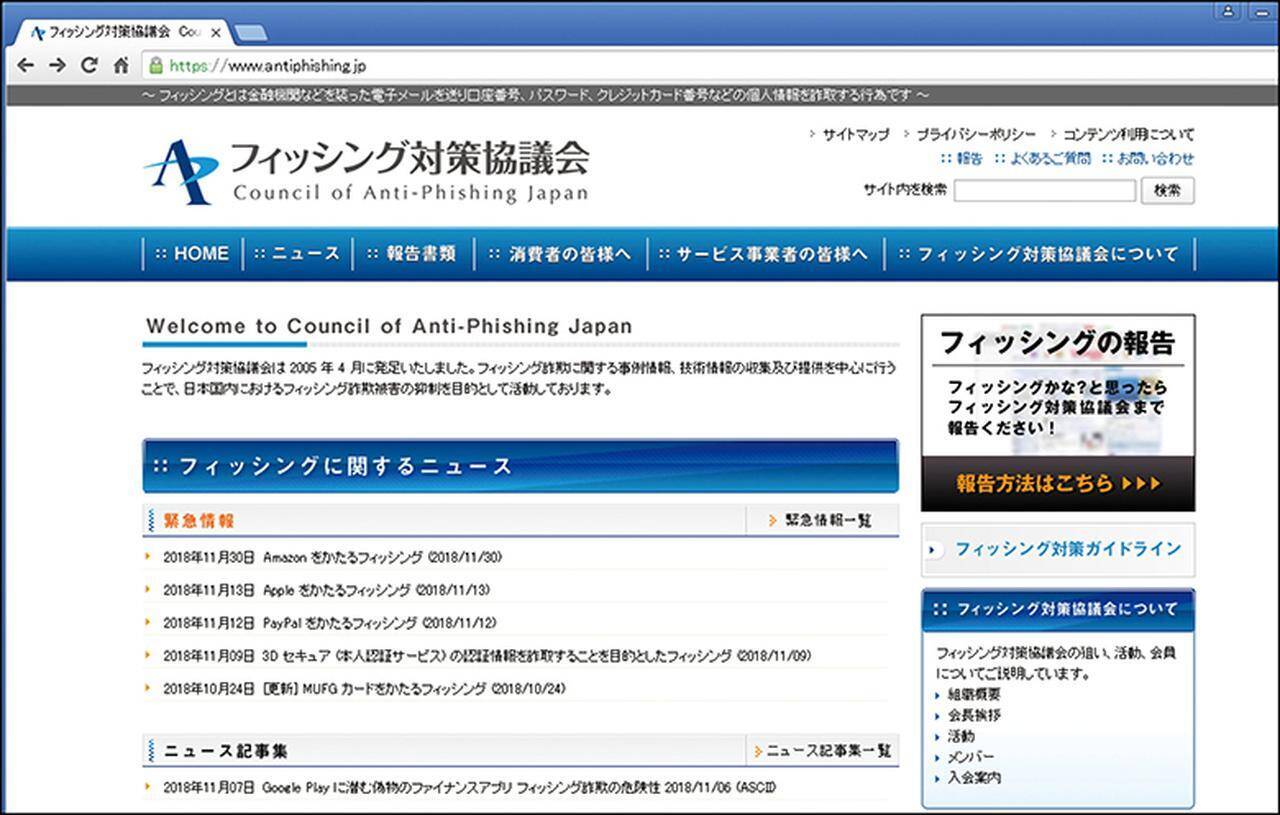
Task: Click the green padlock security icon
Action: (x=155, y=66)
